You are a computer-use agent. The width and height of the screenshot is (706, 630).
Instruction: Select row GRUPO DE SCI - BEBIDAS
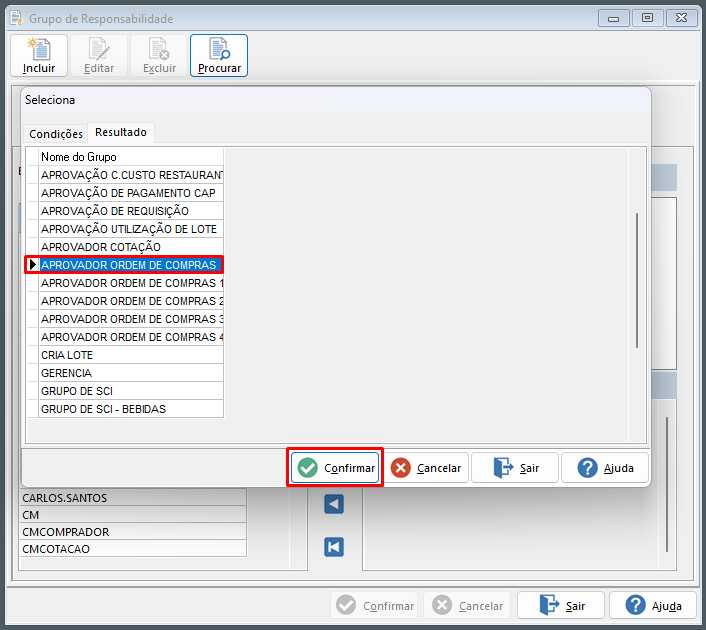[x=131, y=409]
